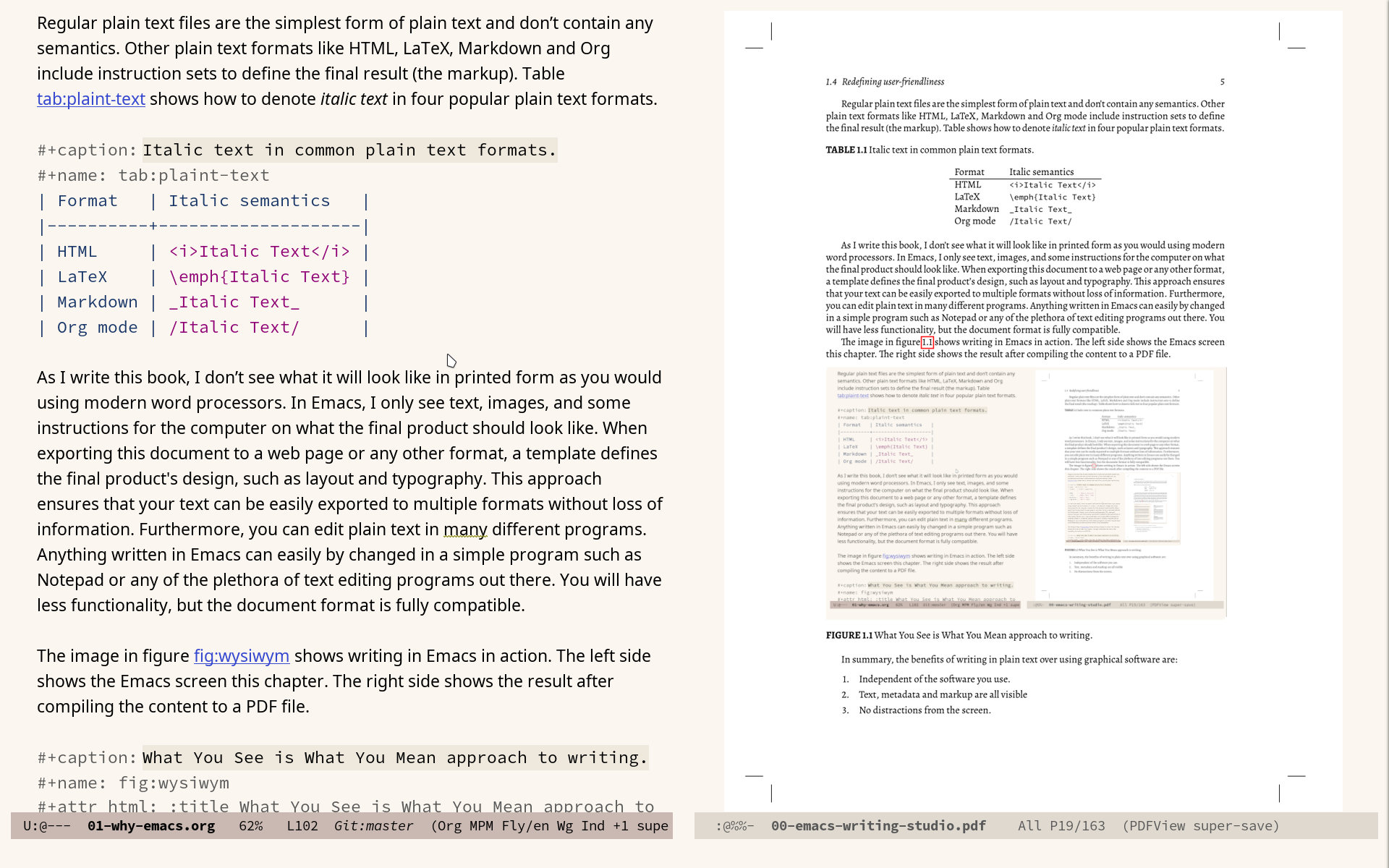The width and height of the screenshot is (1389, 868).
Task: Click the '/Italic Text/' cell in org table
Action: click(x=234, y=328)
